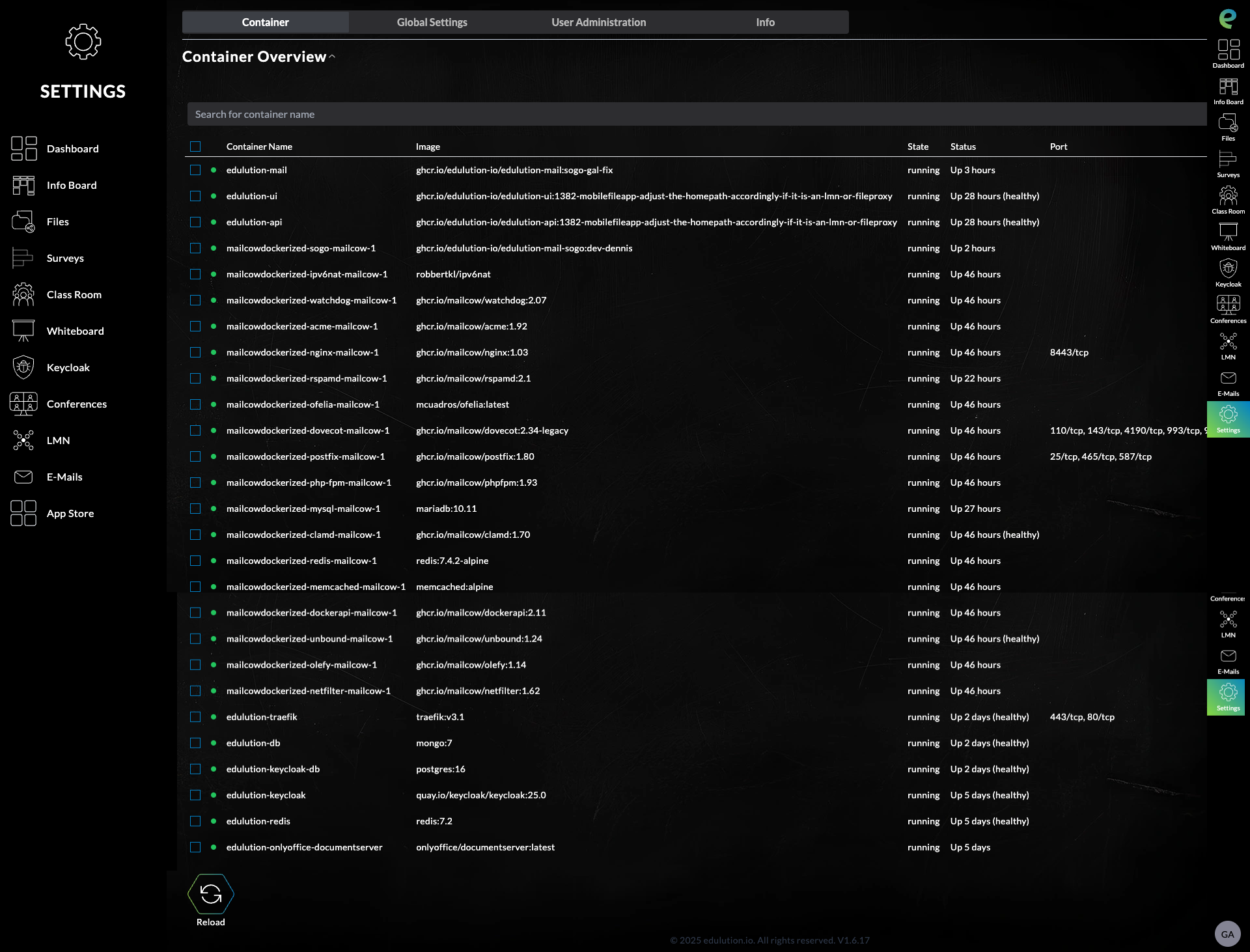Viewport: 1250px width, 952px height.
Task: Open the Keycloak shield icon in sidebar
Action: (23, 367)
